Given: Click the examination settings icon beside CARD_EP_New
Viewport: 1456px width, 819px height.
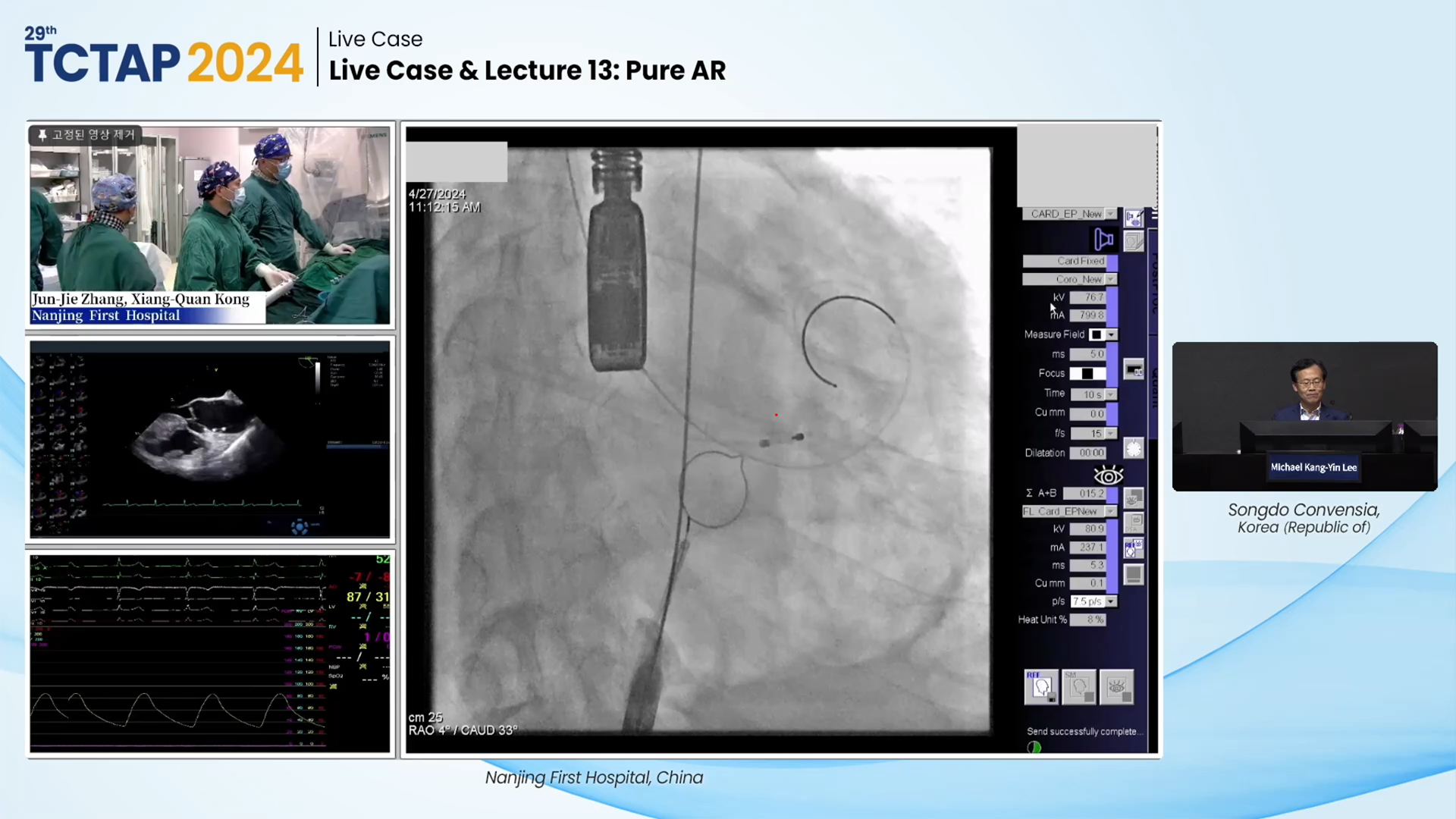Looking at the screenshot, I should pos(1133,218).
